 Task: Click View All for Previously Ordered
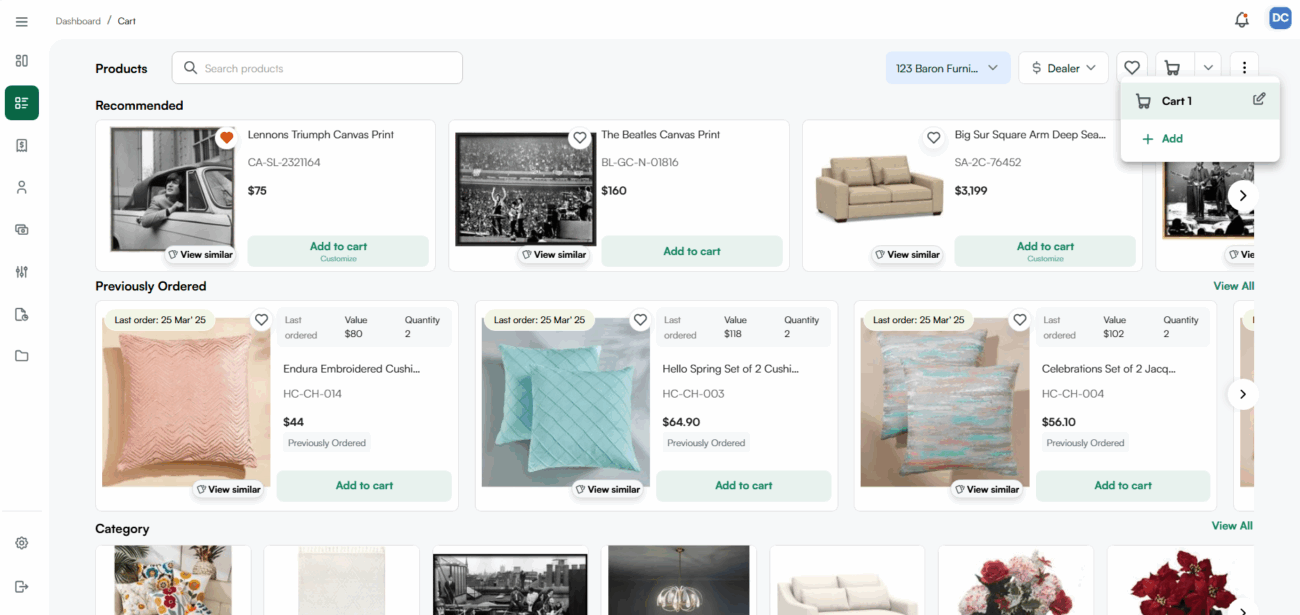(x=1233, y=286)
